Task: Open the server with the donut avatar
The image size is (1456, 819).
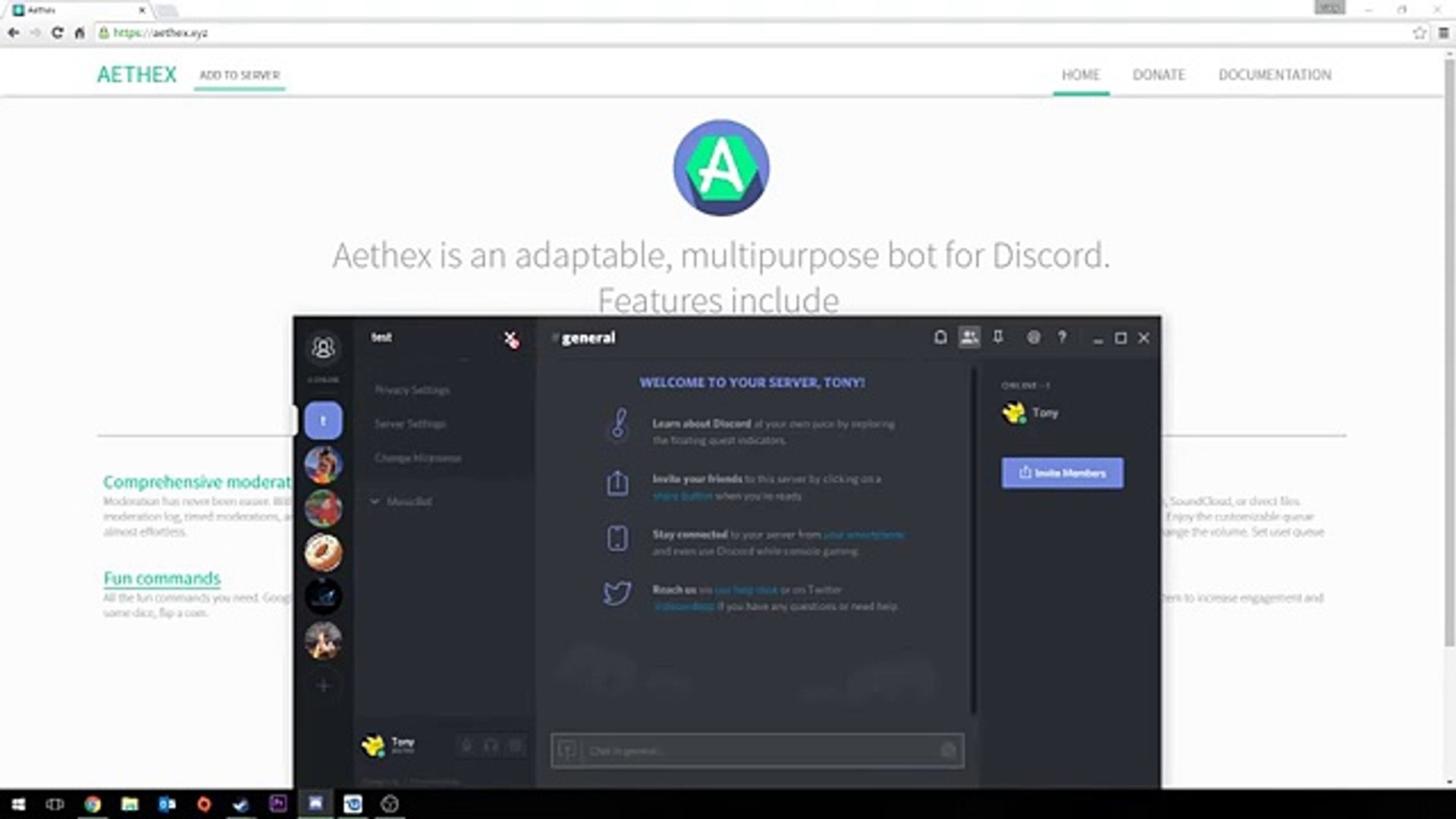Action: 323,553
